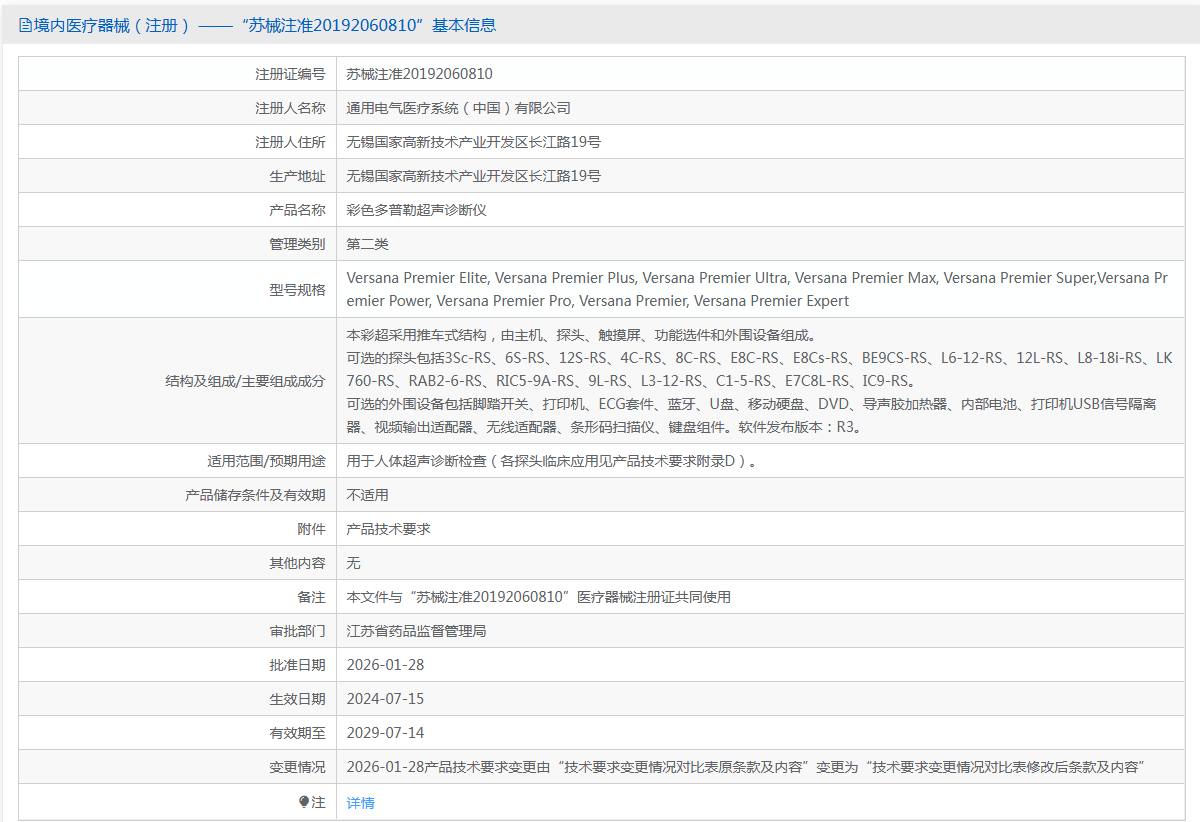Click the 注册人住所 address value
This screenshot has width=1200, height=822.
(473, 142)
